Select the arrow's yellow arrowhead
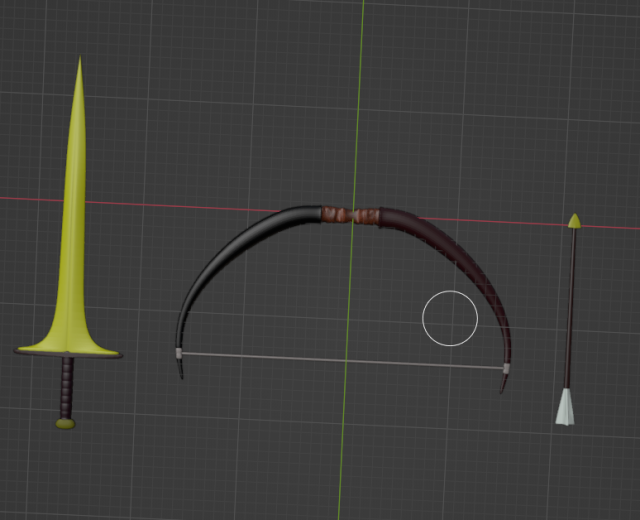Screen dimensions: 640x520 click(575, 221)
